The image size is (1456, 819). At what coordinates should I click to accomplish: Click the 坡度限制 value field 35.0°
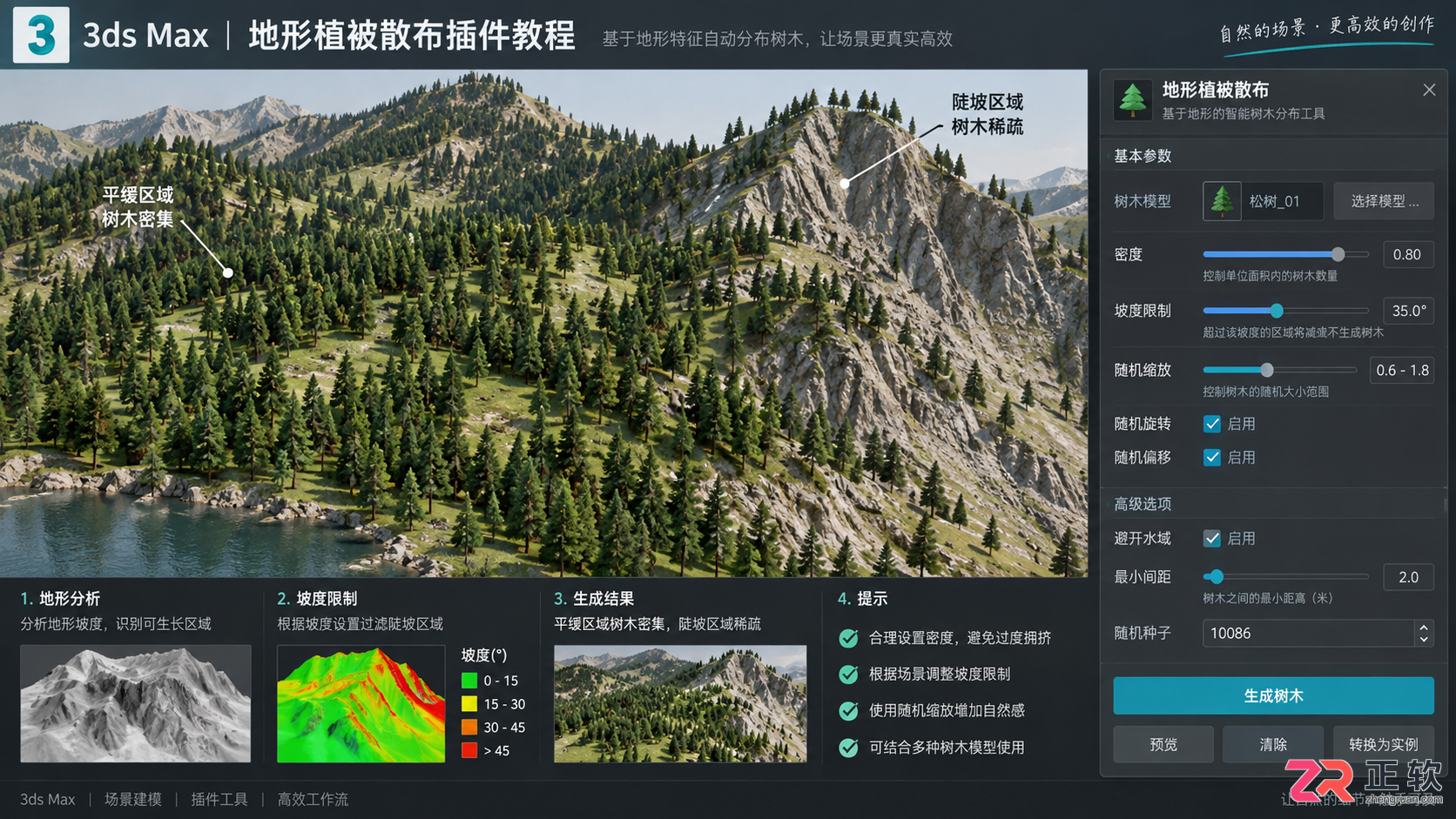click(x=1408, y=311)
